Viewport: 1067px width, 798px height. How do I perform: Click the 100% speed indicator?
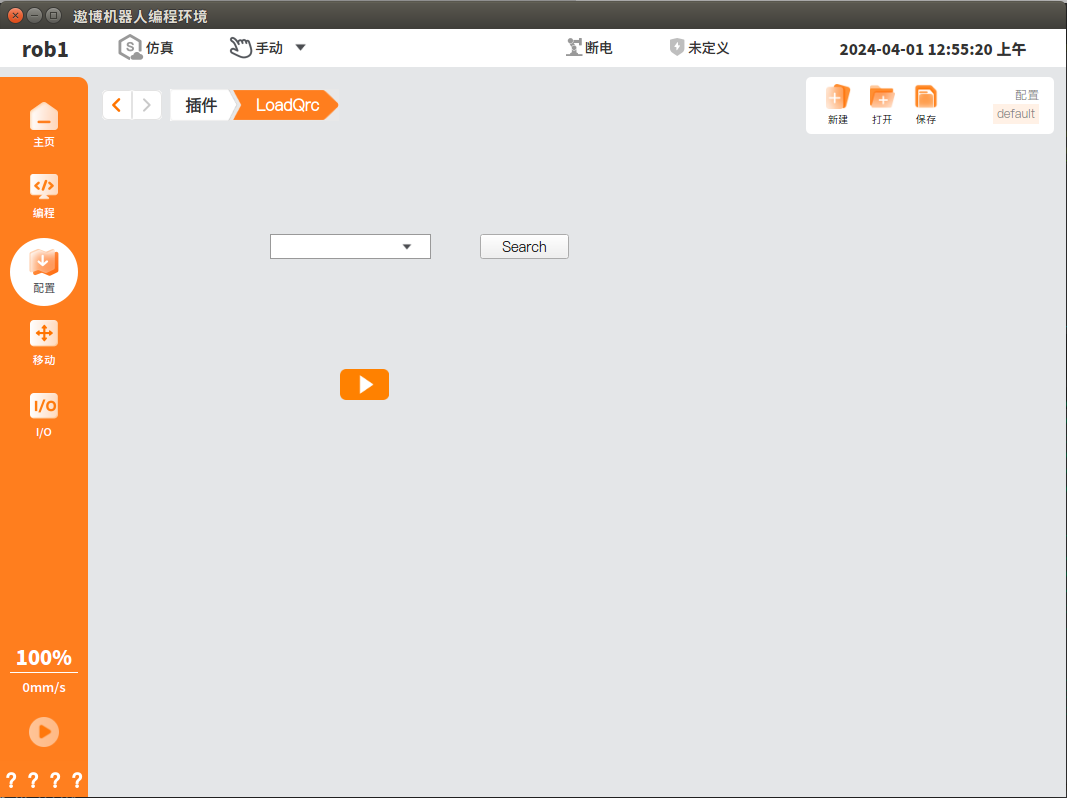coord(44,657)
